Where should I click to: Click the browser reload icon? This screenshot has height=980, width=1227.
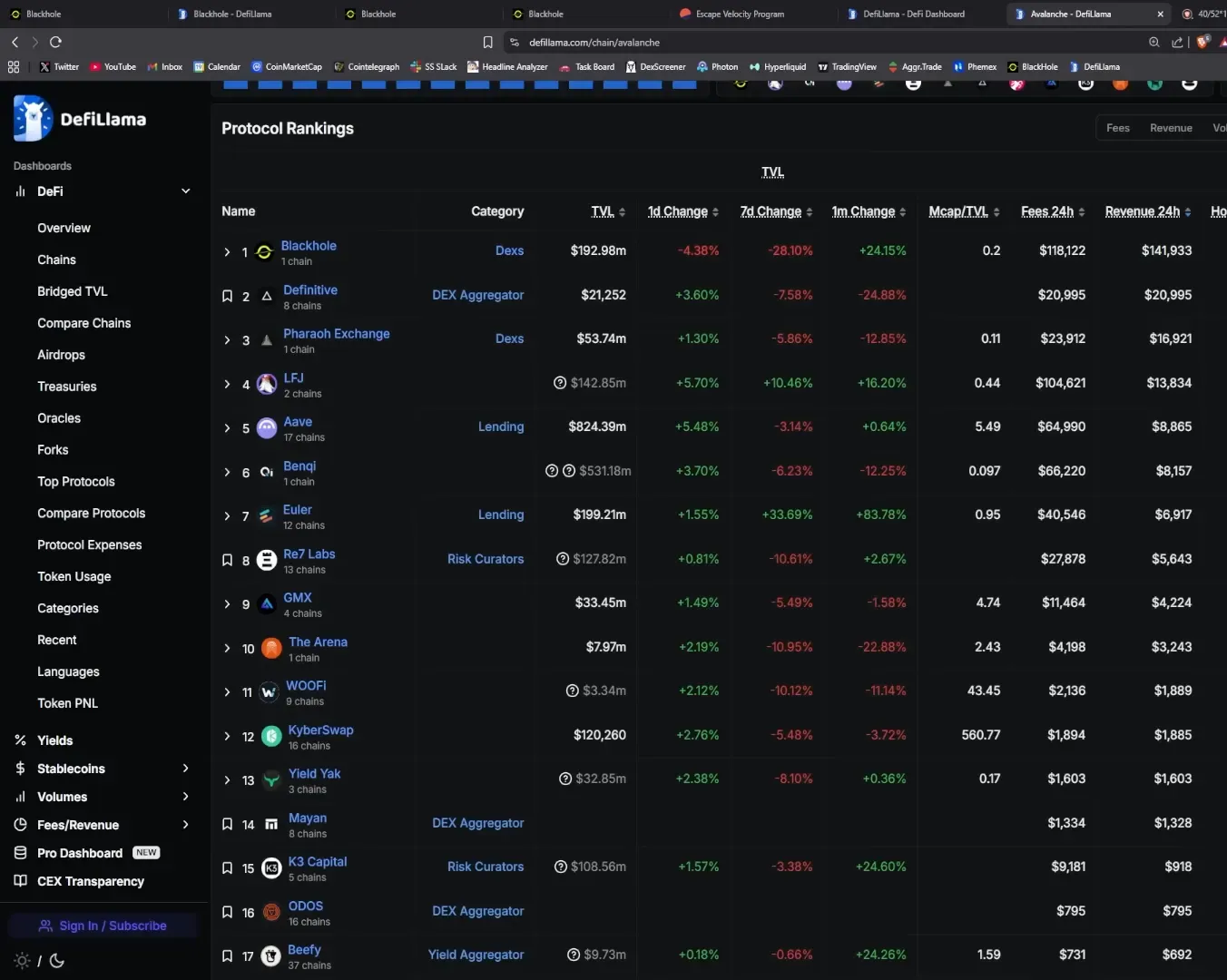click(x=55, y=43)
